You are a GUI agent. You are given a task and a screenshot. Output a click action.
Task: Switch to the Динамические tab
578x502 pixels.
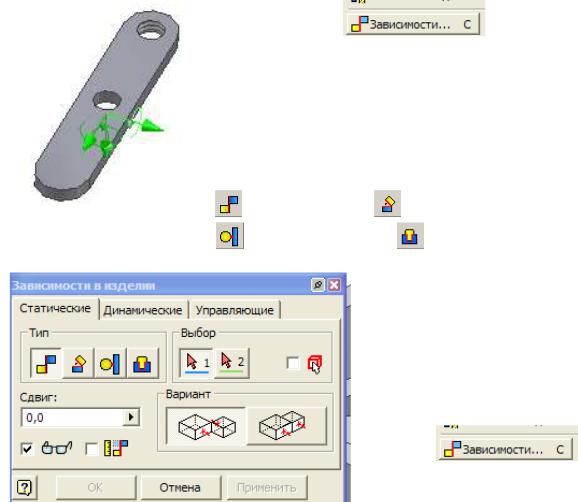coord(143,310)
